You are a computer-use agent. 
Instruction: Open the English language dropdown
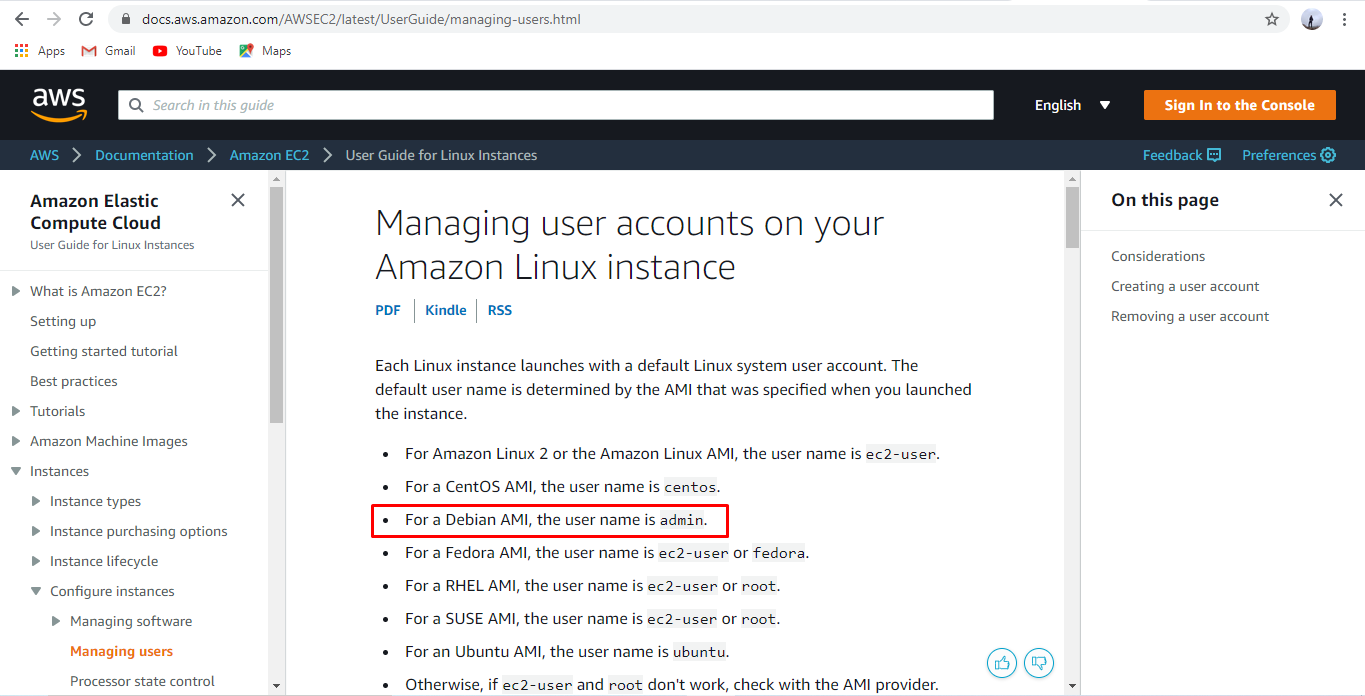tap(1073, 105)
